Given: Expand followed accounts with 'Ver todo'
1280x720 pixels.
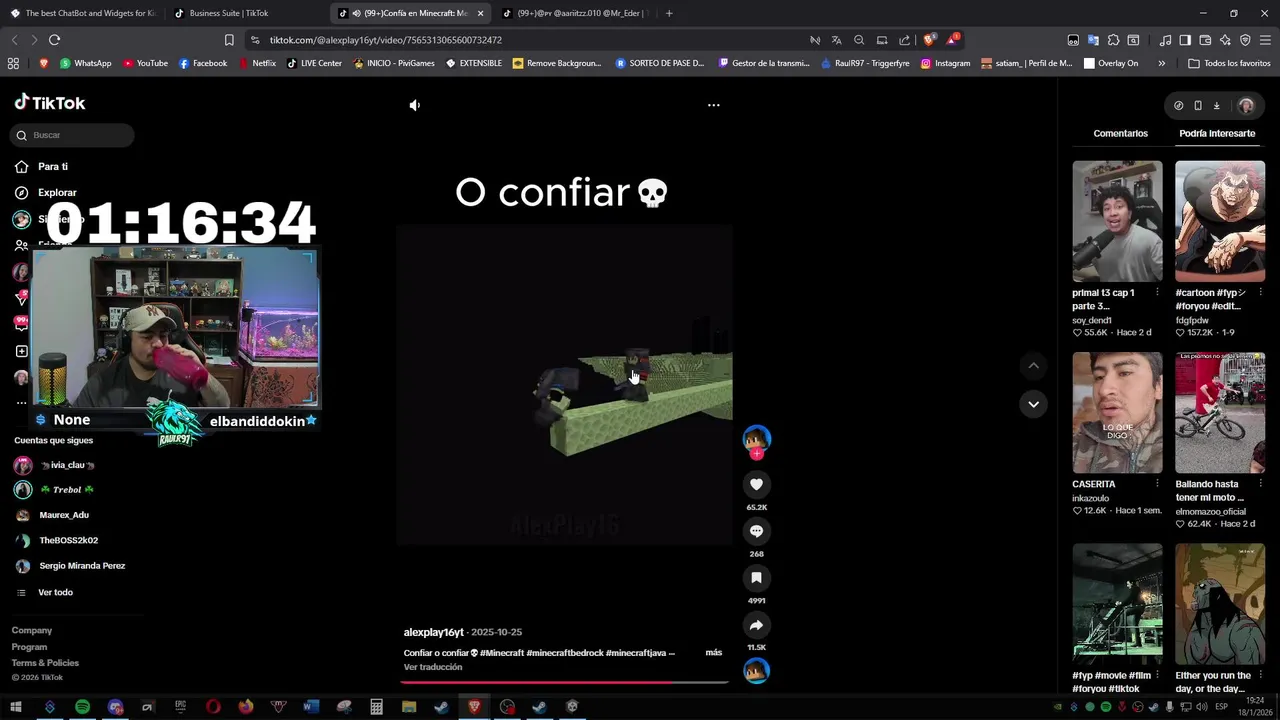Looking at the screenshot, I should pos(55,592).
